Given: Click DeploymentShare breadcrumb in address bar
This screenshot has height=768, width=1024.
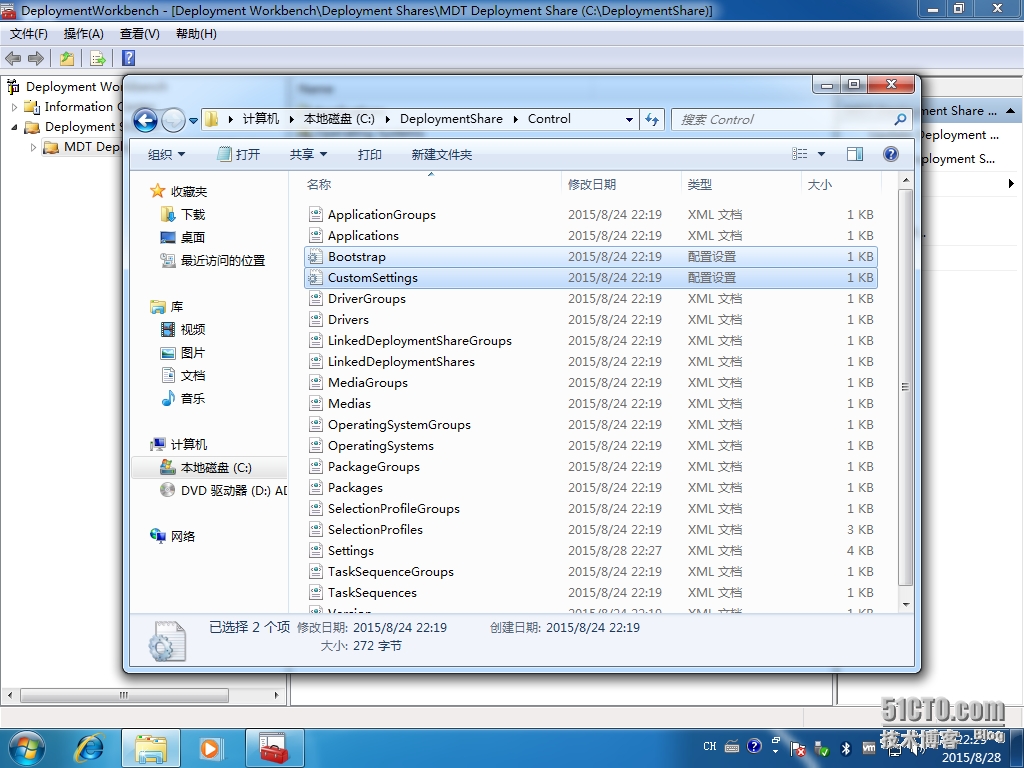Looking at the screenshot, I should (451, 119).
